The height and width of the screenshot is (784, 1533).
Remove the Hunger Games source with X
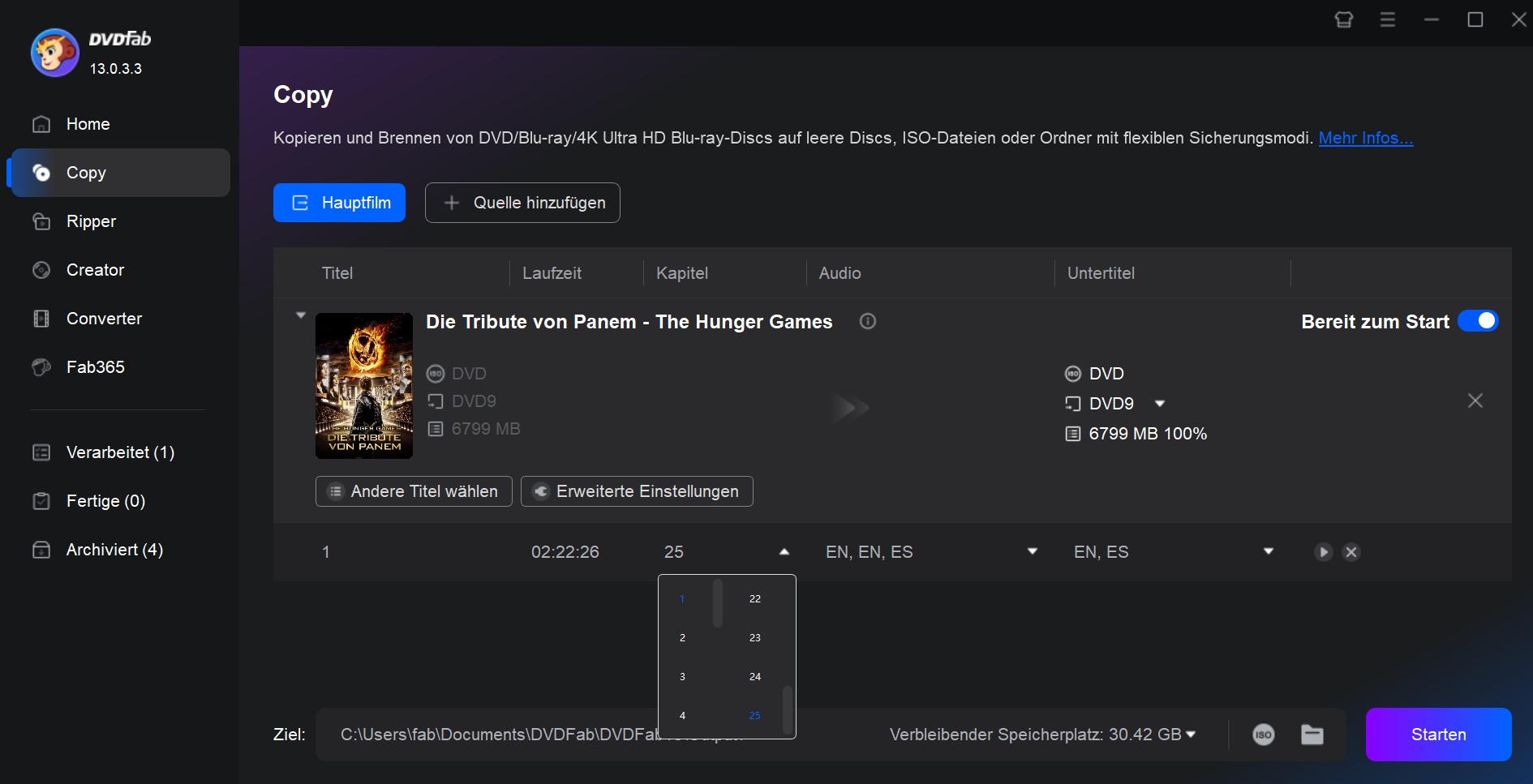pyautogui.click(x=1475, y=401)
